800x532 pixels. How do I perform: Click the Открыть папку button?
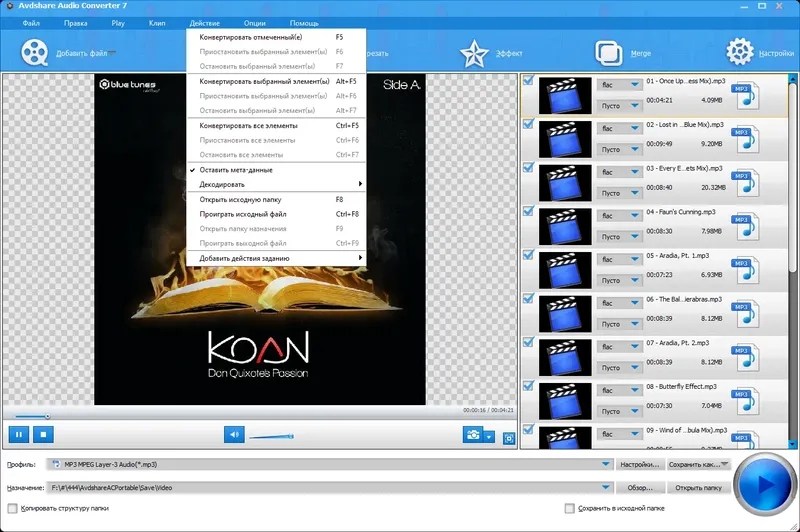click(x=698, y=488)
